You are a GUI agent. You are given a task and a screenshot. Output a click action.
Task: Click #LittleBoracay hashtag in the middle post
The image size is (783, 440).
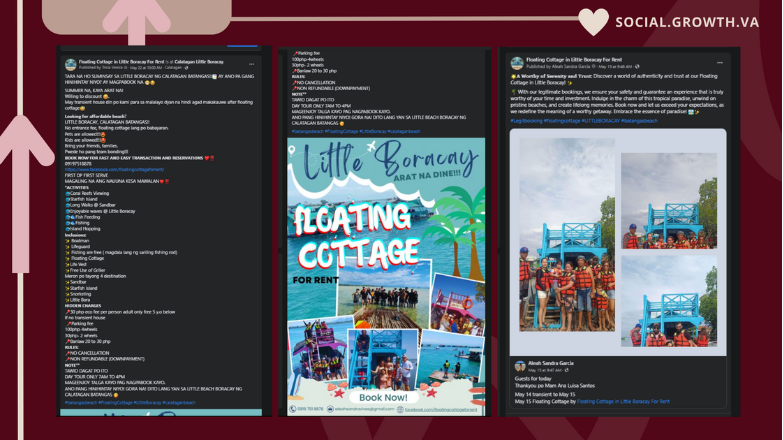(373, 131)
